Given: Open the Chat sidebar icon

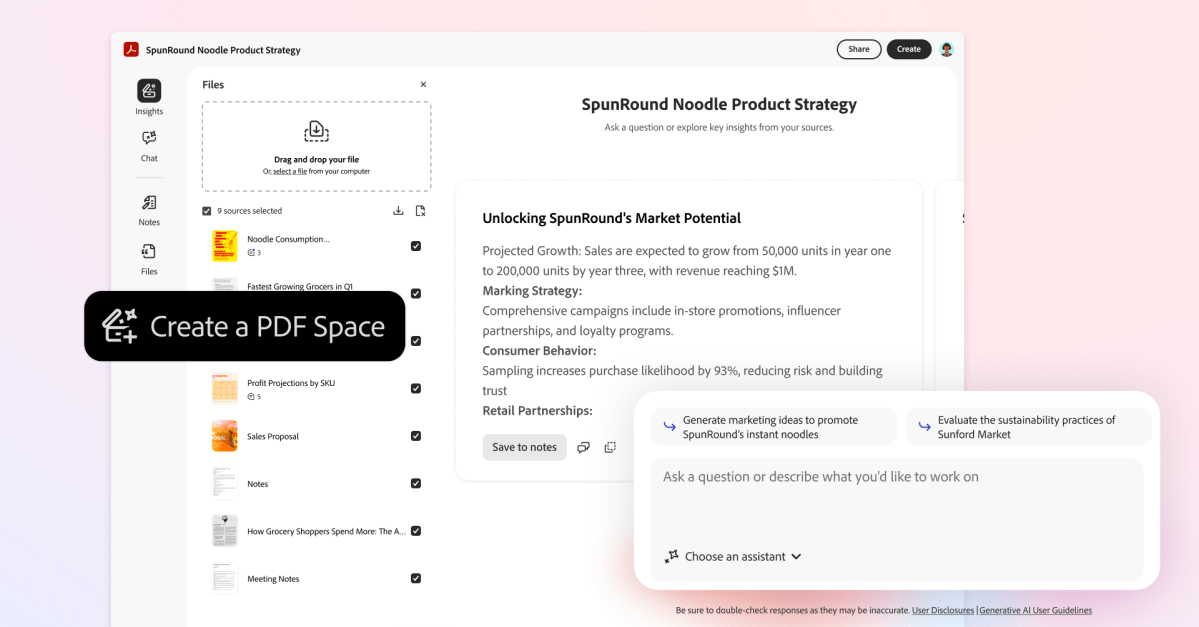Looking at the screenshot, I should pos(149,138).
